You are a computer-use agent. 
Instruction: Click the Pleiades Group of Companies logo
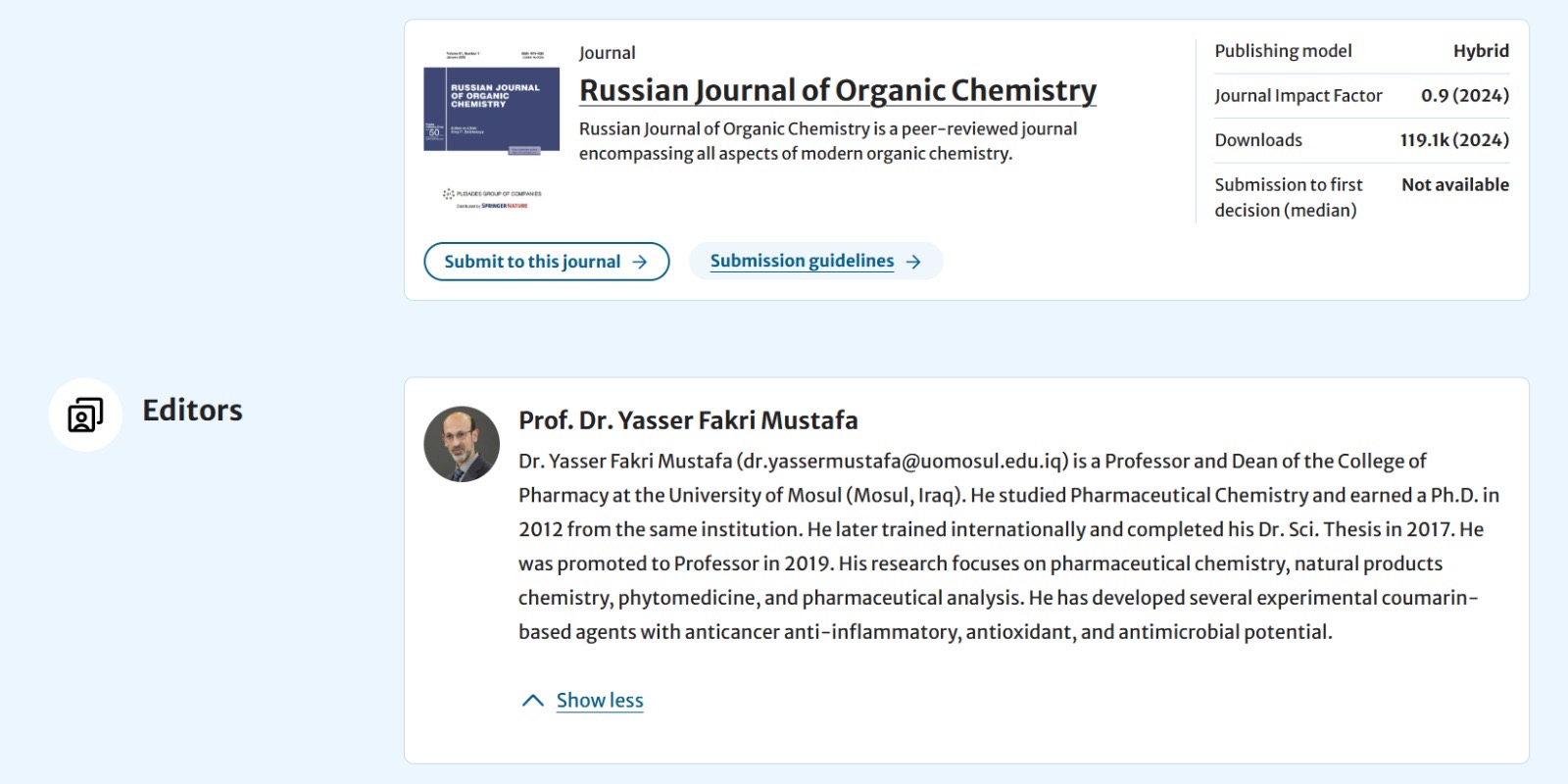[x=492, y=193]
